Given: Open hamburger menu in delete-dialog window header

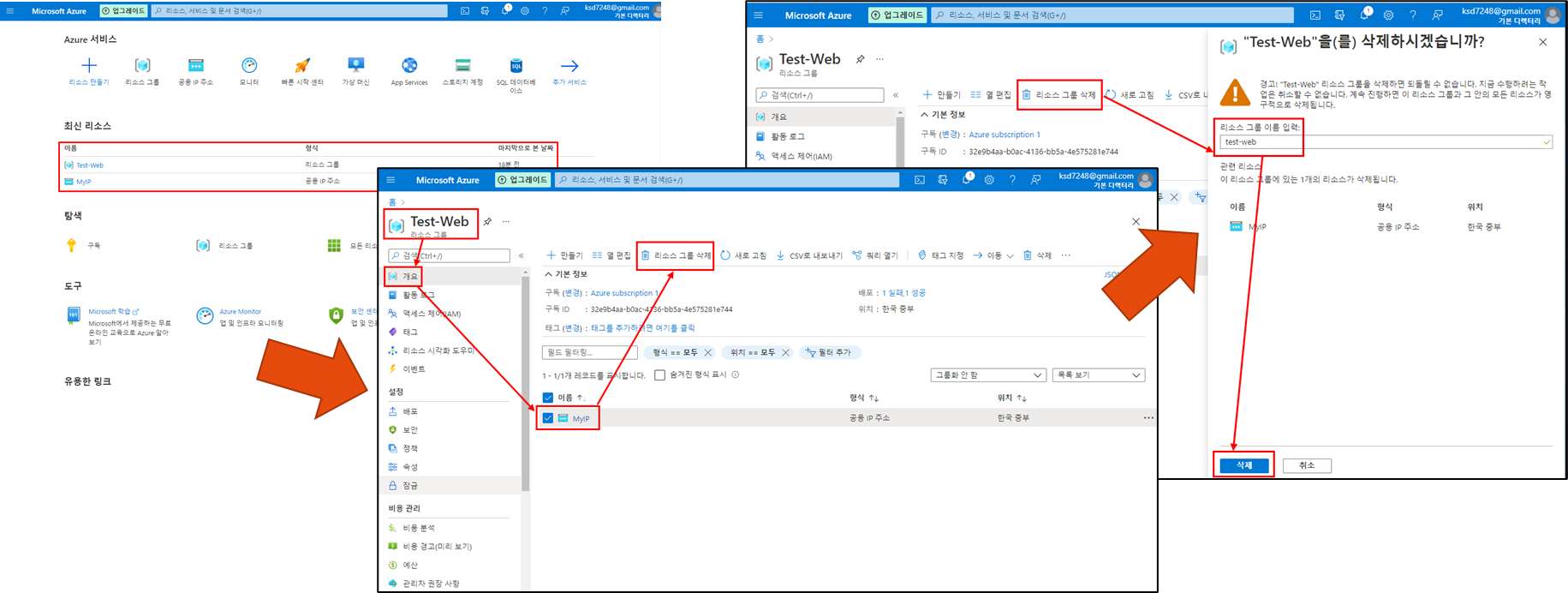Looking at the screenshot, I should [x=759, y=15].
